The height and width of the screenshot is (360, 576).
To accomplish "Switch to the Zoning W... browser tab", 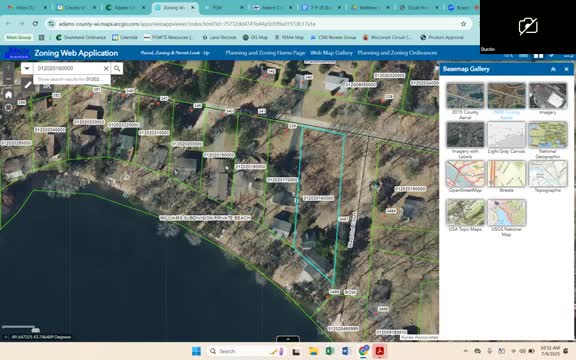I will coord(174,7).
